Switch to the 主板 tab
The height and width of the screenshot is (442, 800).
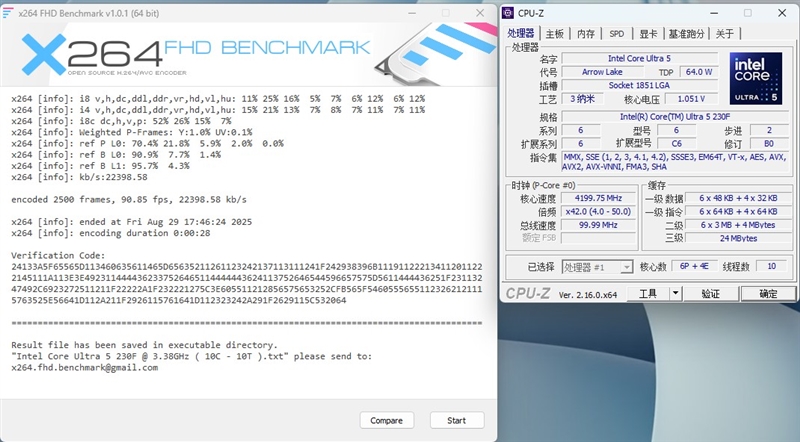(x=555, y=33)
